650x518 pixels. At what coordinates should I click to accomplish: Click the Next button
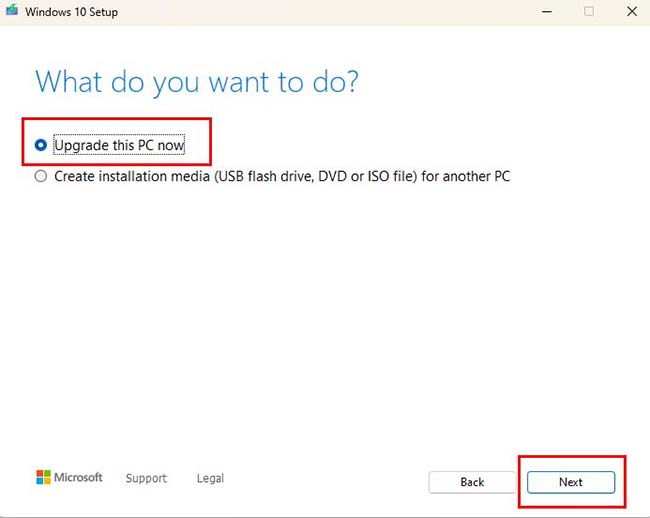point(571,482)
